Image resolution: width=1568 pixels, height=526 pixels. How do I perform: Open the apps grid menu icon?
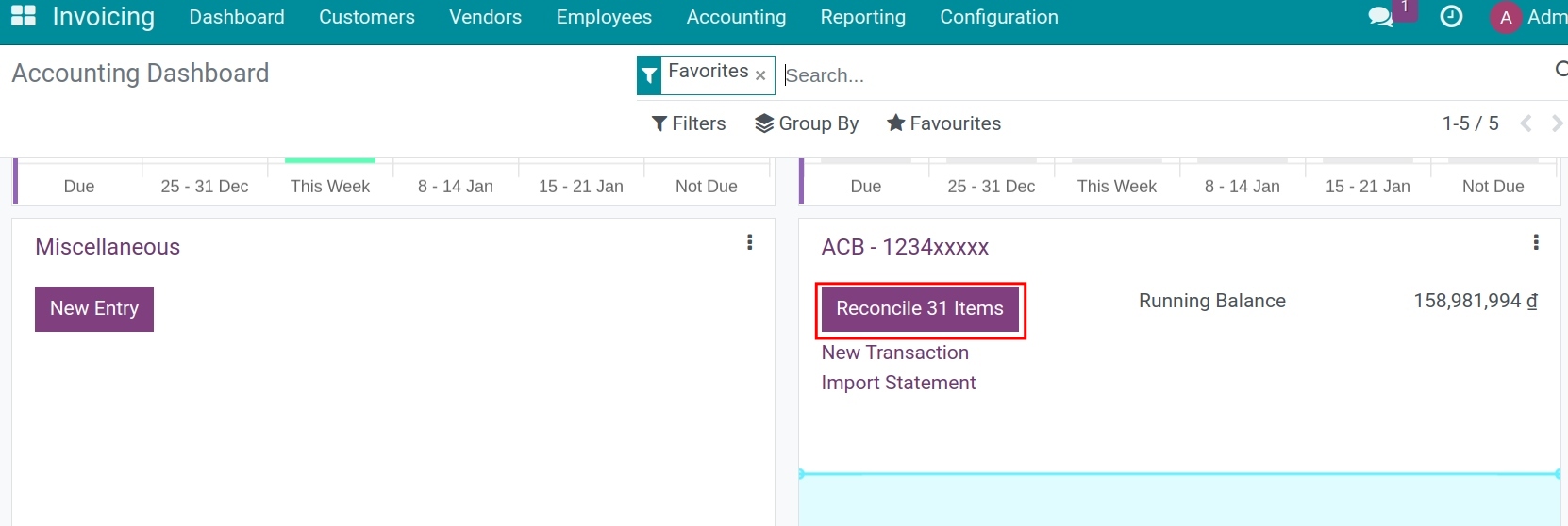coord(24,16)
